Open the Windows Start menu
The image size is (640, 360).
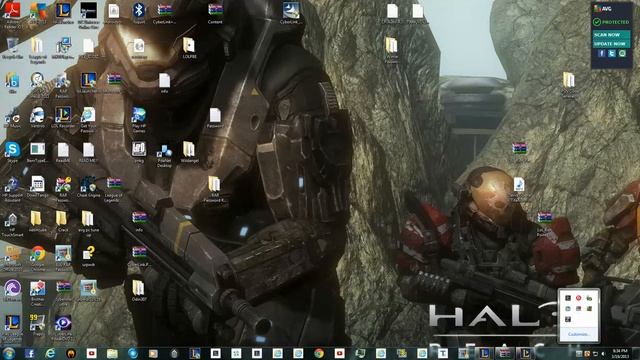[9, 353]
